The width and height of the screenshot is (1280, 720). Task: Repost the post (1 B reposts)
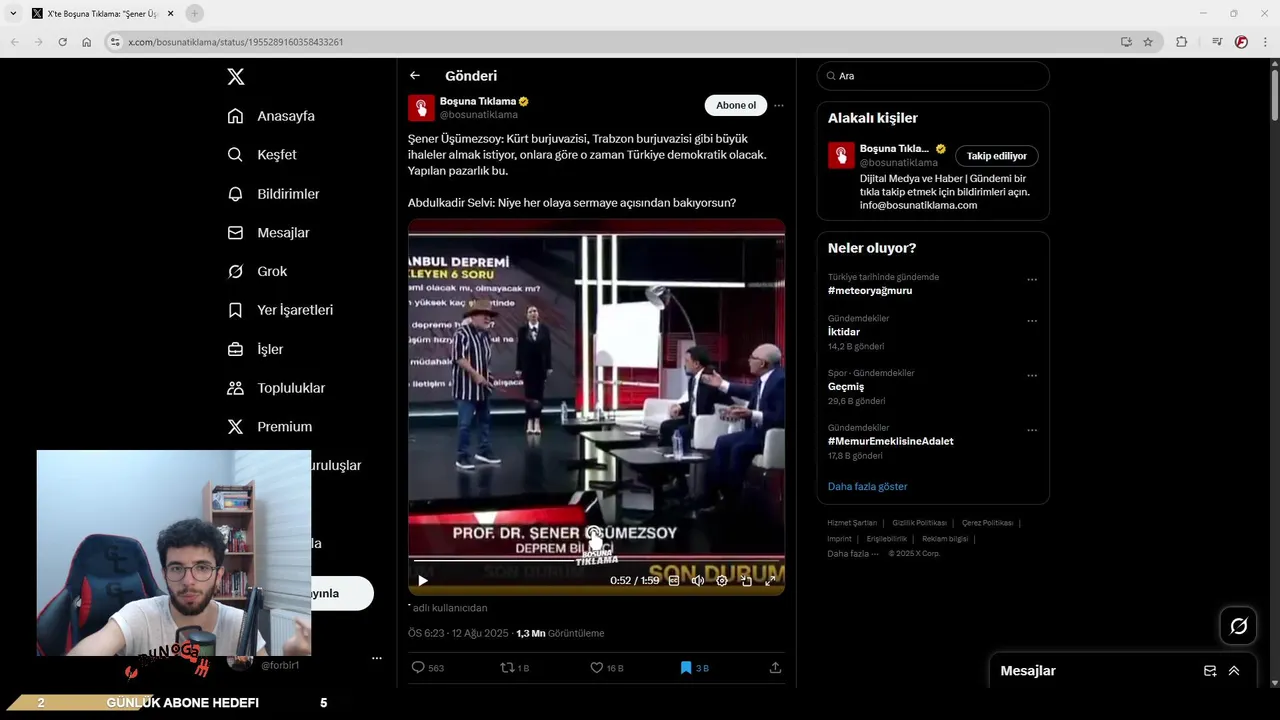pyautogui.click(x=515, y=668)
